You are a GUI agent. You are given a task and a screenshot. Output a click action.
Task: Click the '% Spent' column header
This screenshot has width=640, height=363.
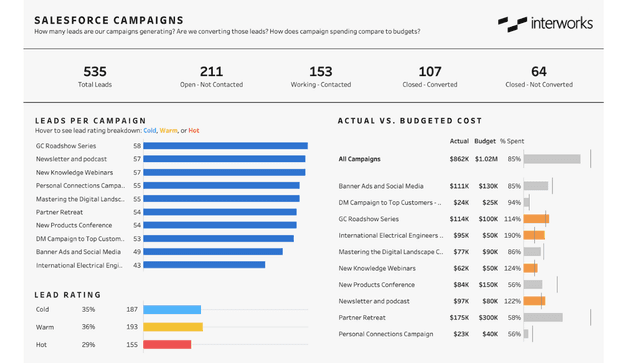click(x=512, y=141)
